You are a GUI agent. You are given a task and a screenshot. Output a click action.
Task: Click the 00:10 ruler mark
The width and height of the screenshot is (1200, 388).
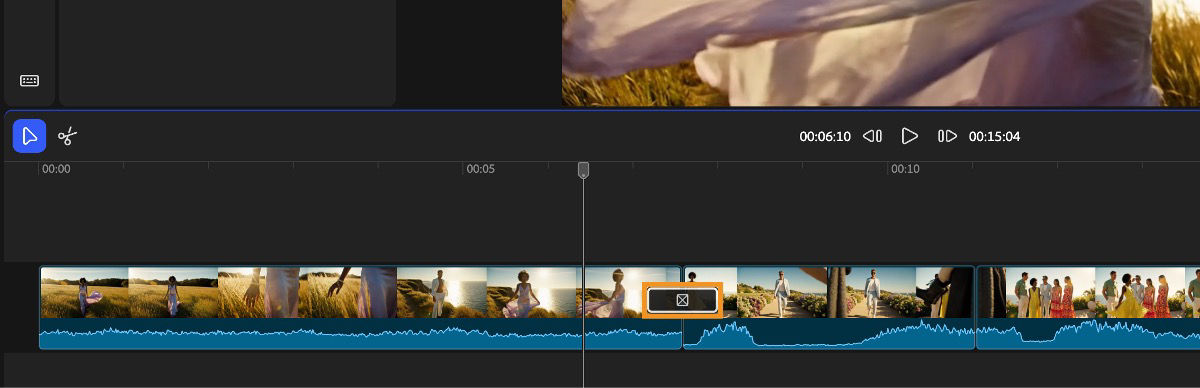point(906,169)
